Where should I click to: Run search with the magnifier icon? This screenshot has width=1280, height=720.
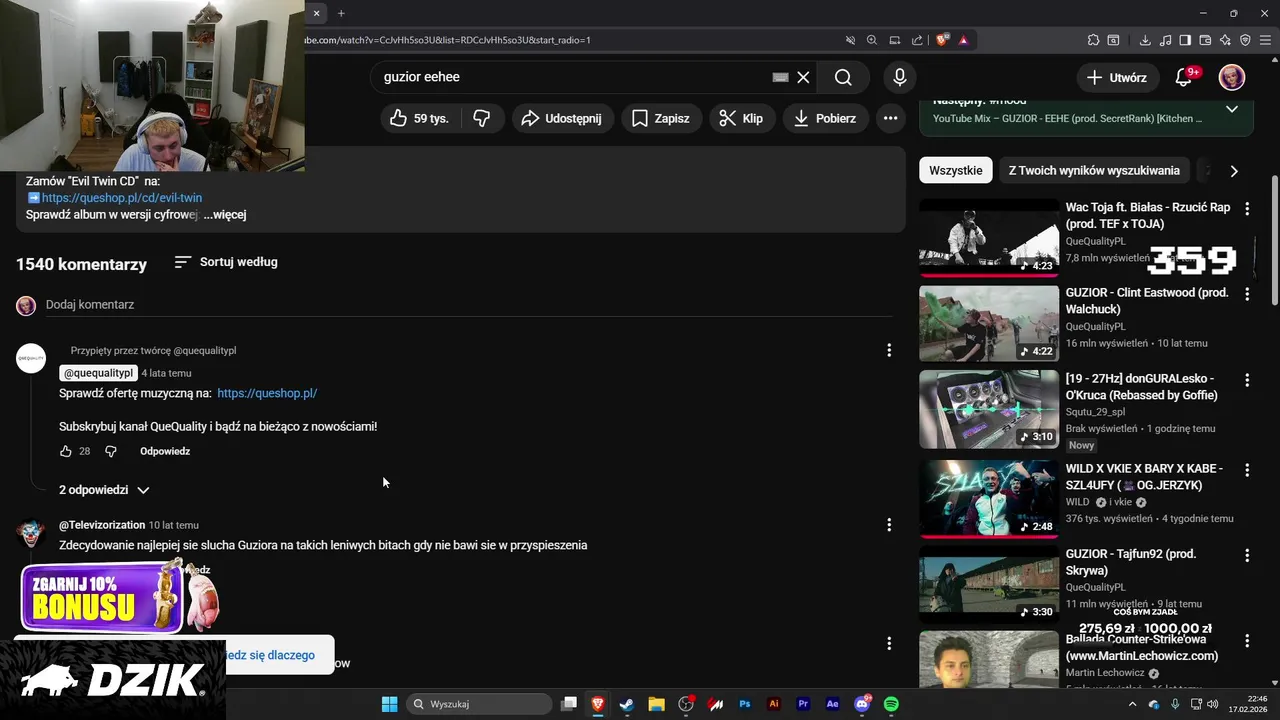tap(843, 77)
